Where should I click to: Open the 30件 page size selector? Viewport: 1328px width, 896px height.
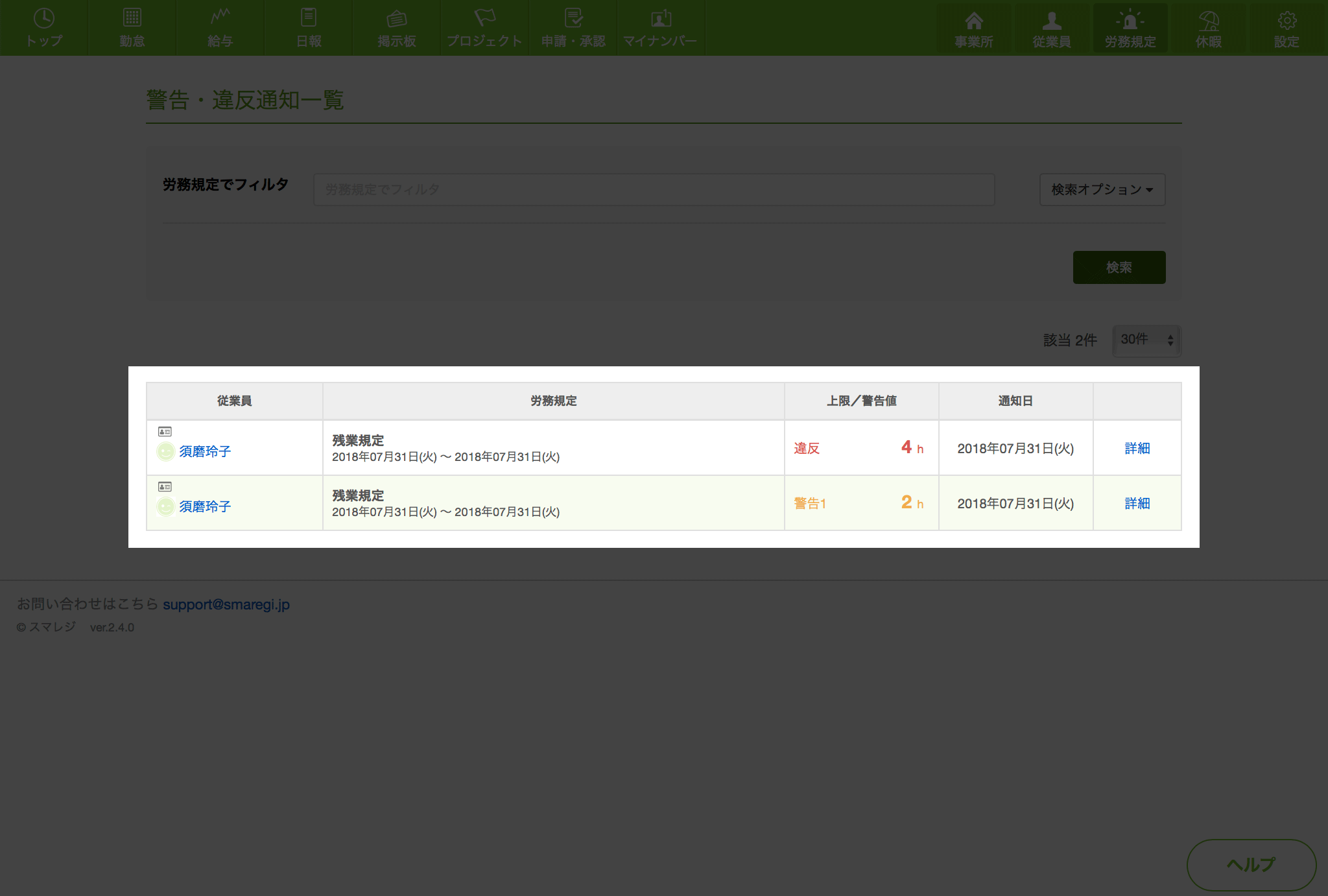(x=1146, y=340)
